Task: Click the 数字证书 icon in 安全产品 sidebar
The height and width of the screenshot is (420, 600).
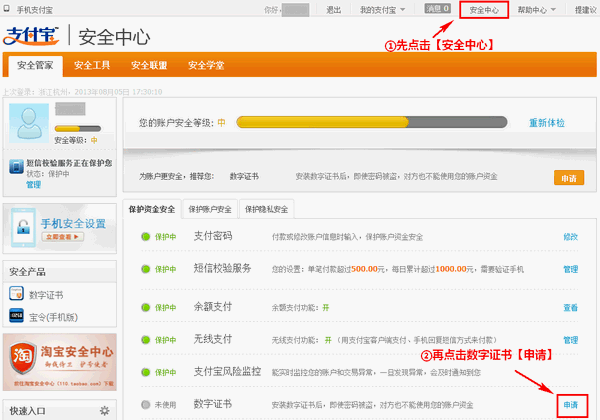Action: (x=16, y=294)
